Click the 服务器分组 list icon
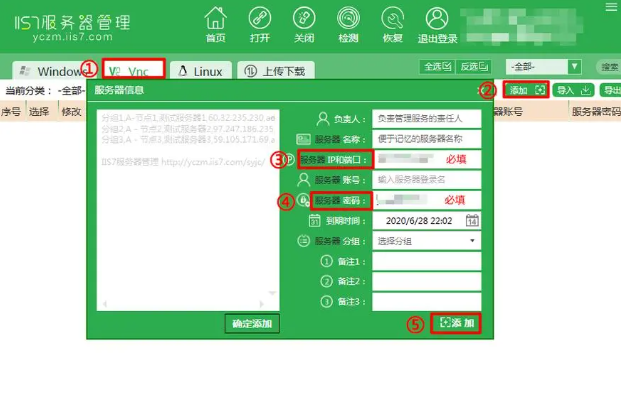621x414 pixels. click(303, 241)
